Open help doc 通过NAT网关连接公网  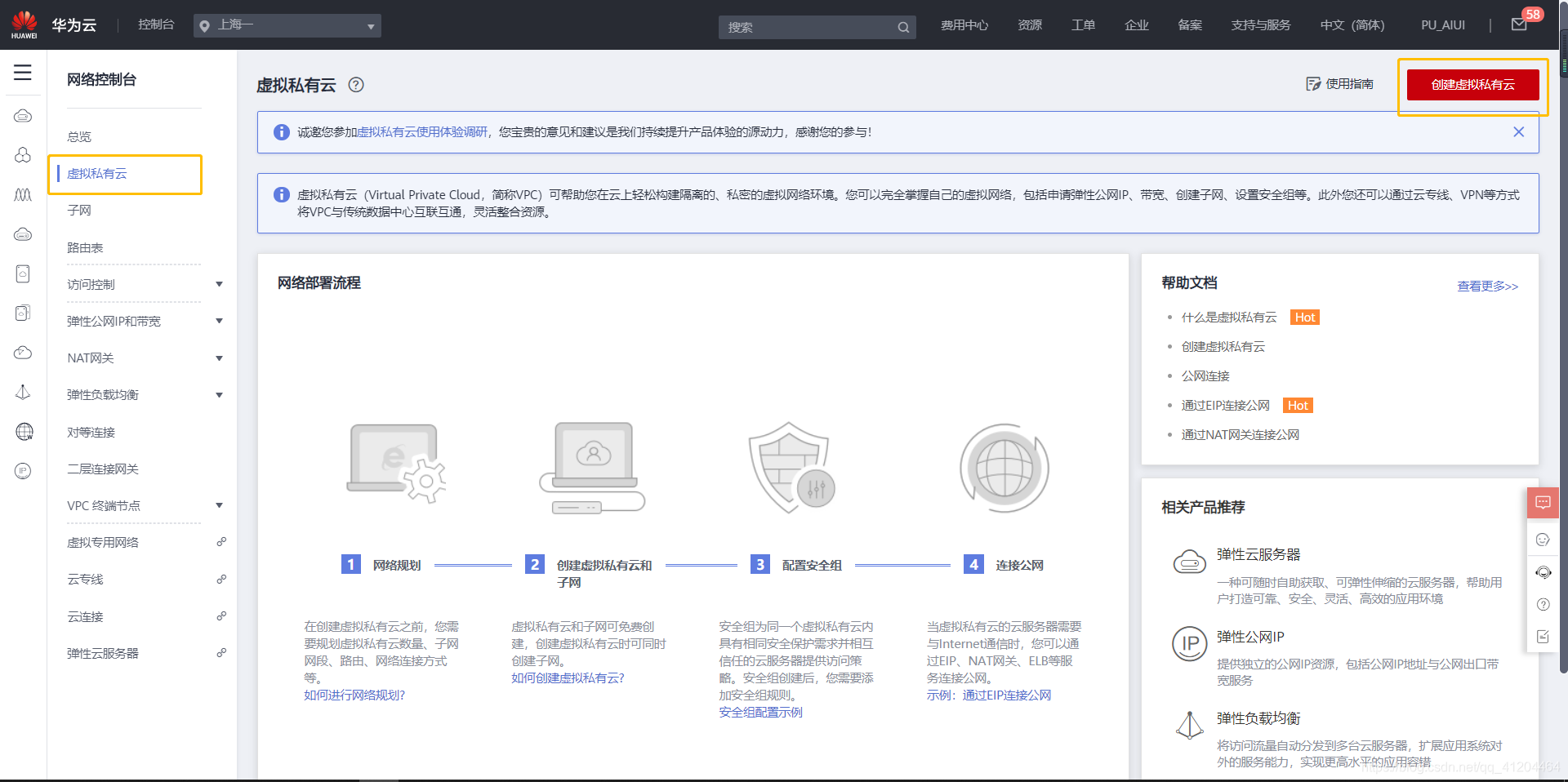tap(1241, 435)
